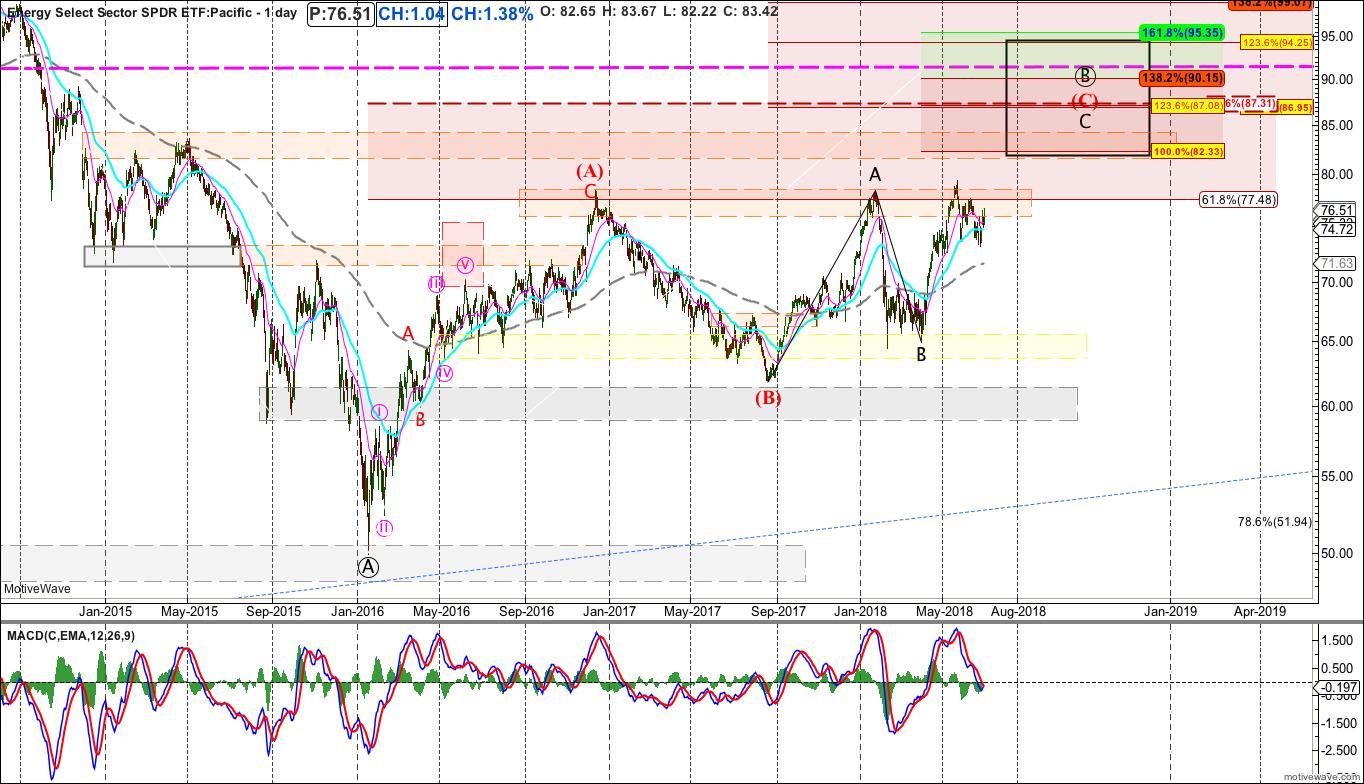This screenshot has width=1364, height=784.
Task: Select magenta circled iv wave label
Action: [445, 373]
